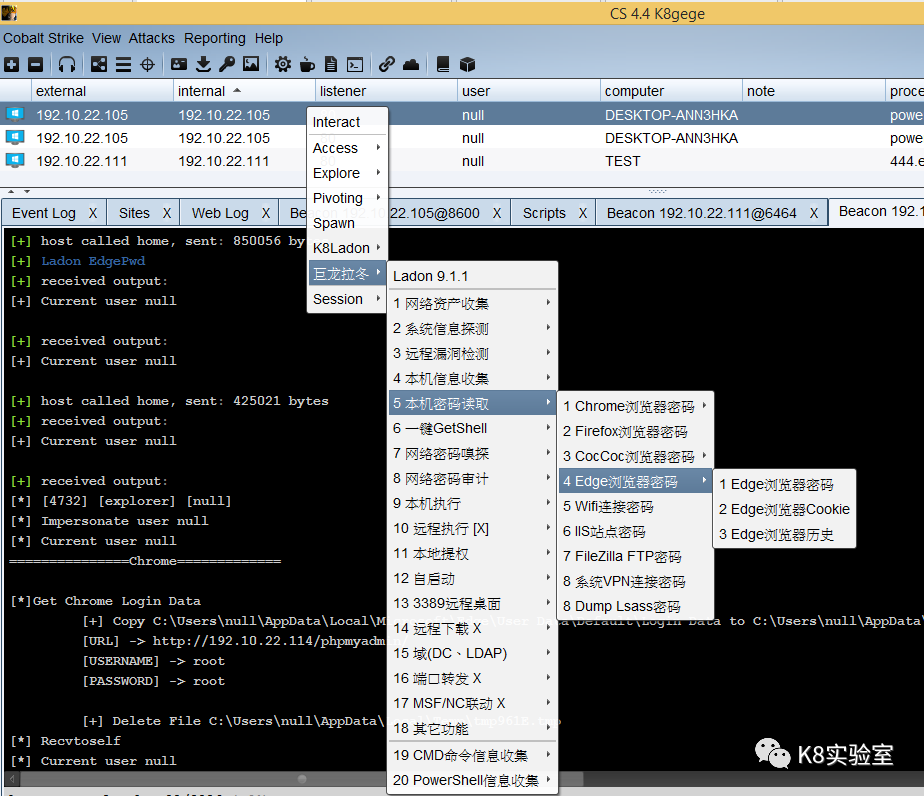924x796 pixels.
Task: Click the Disconnect minus icon in the toolbar
Action: 35,64
